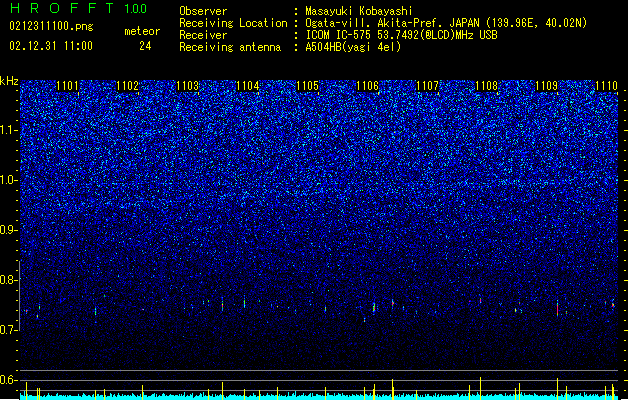The image size is (629, 400).
Task: Click the 1105 time marker
Action: tap(307, 86)
